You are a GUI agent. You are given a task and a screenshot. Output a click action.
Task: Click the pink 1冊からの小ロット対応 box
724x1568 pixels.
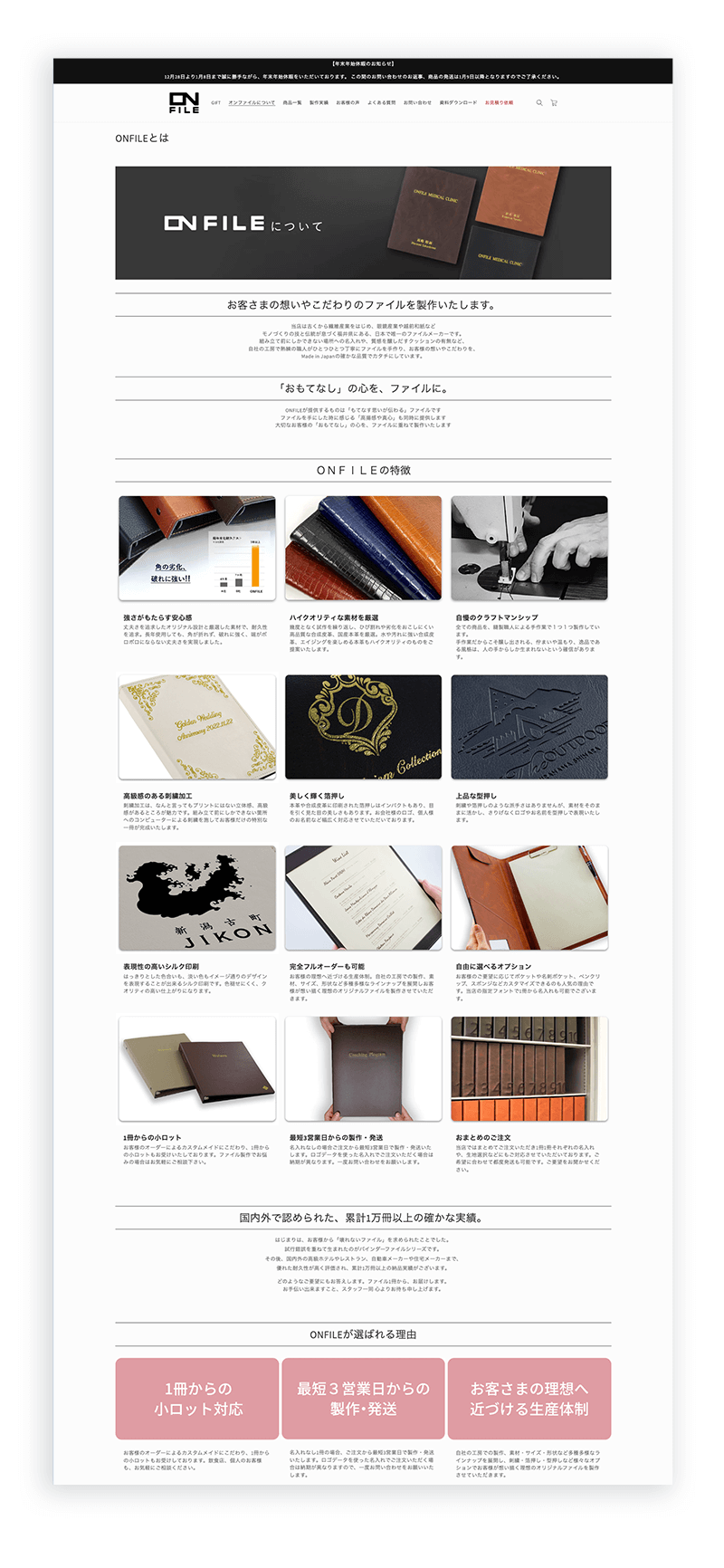[197, 1398]
